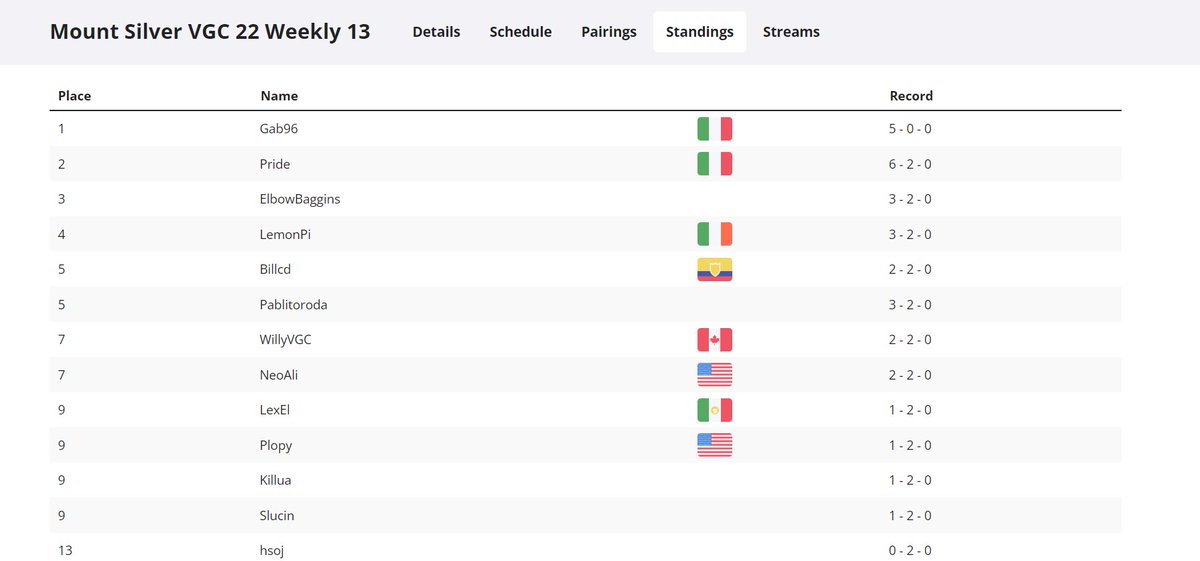Image resolution: width=1200 pixels, height=561 pixels.
Task: Click NeoAli's record 2 - 2 - 0
Action: coord(910,375)
